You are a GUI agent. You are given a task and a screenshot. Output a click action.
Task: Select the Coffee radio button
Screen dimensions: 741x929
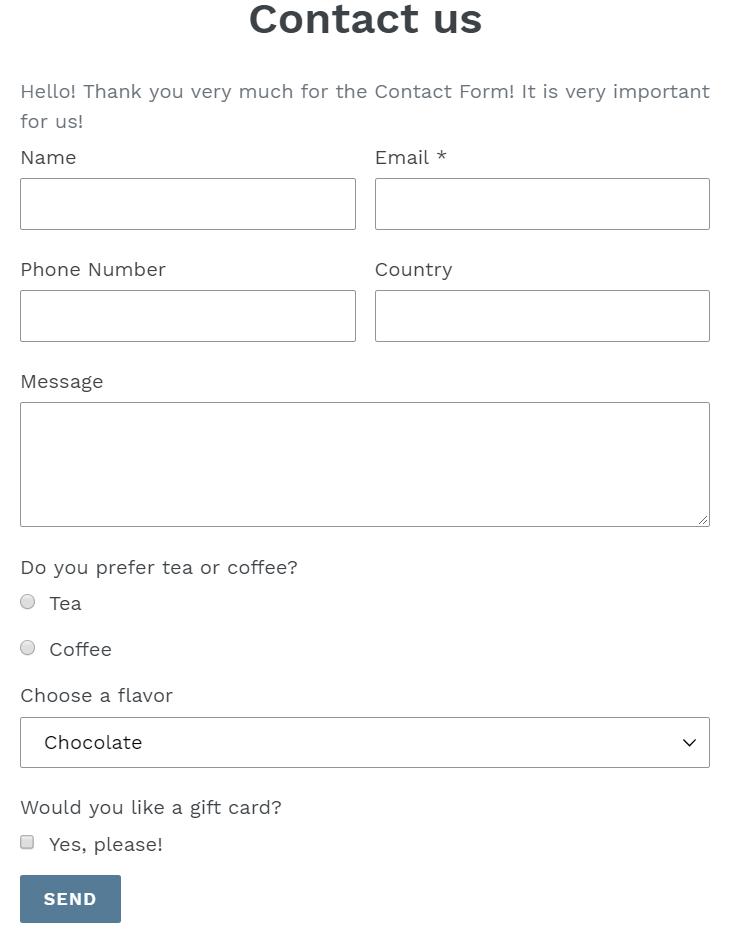[x=27, y=647]
